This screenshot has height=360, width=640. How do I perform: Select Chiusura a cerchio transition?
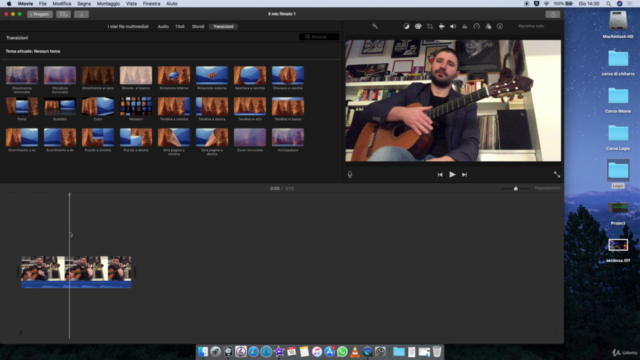click(288, 76)
